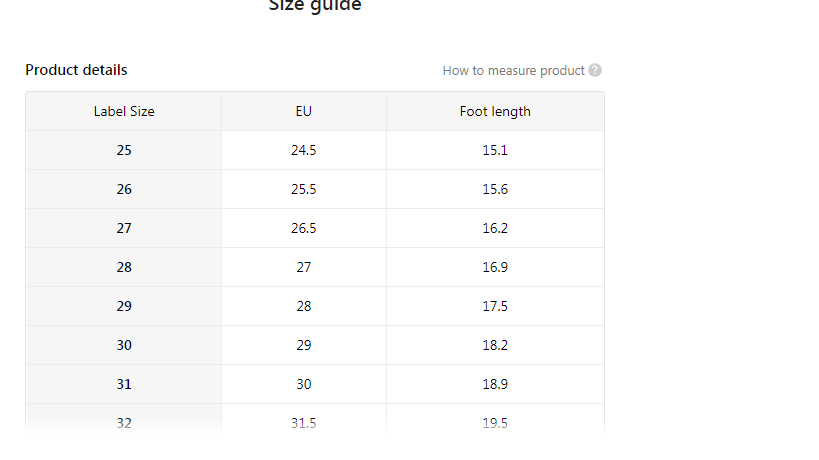Screen dimensions: 819x460
Task: Click the "Label Size" column header
Action: tap(124, 111)
